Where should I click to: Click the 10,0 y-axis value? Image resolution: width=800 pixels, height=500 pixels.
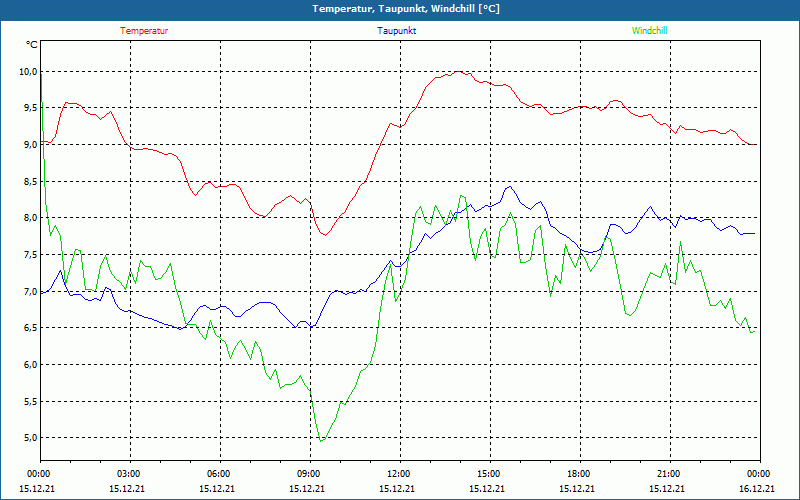coord(29,71)
